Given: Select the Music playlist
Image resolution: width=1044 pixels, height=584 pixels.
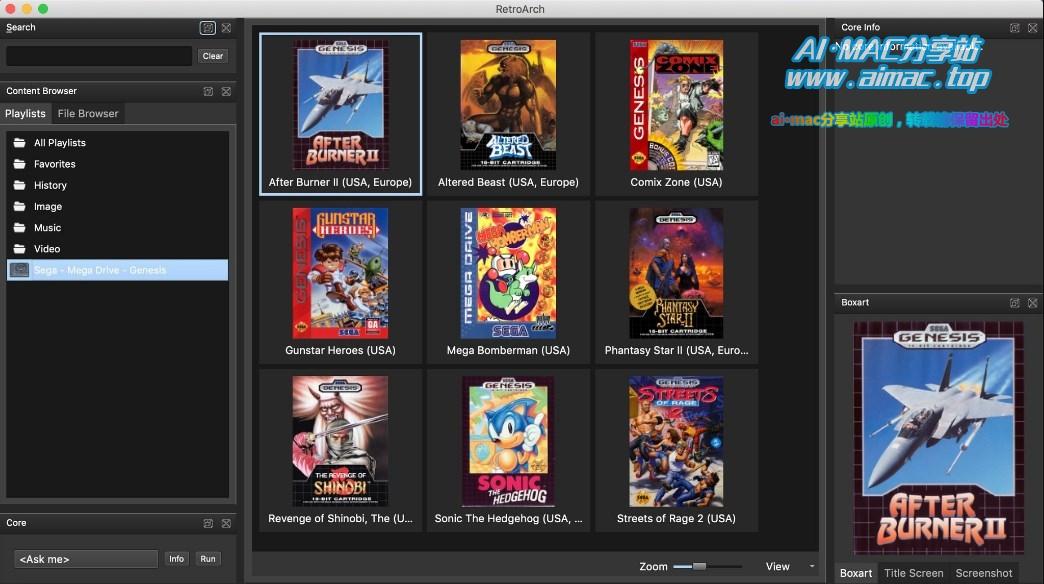Looking at the screenshot, I should (x=117, y=228).
